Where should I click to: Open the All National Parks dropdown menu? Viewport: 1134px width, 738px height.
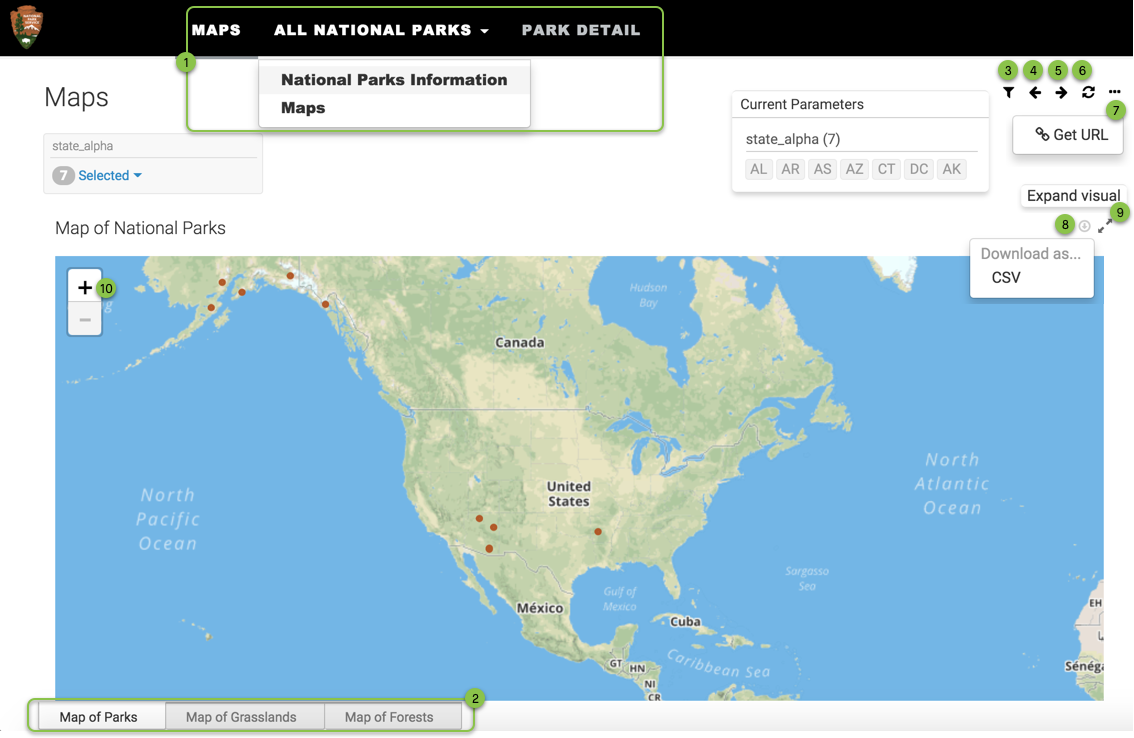point(381,30)
